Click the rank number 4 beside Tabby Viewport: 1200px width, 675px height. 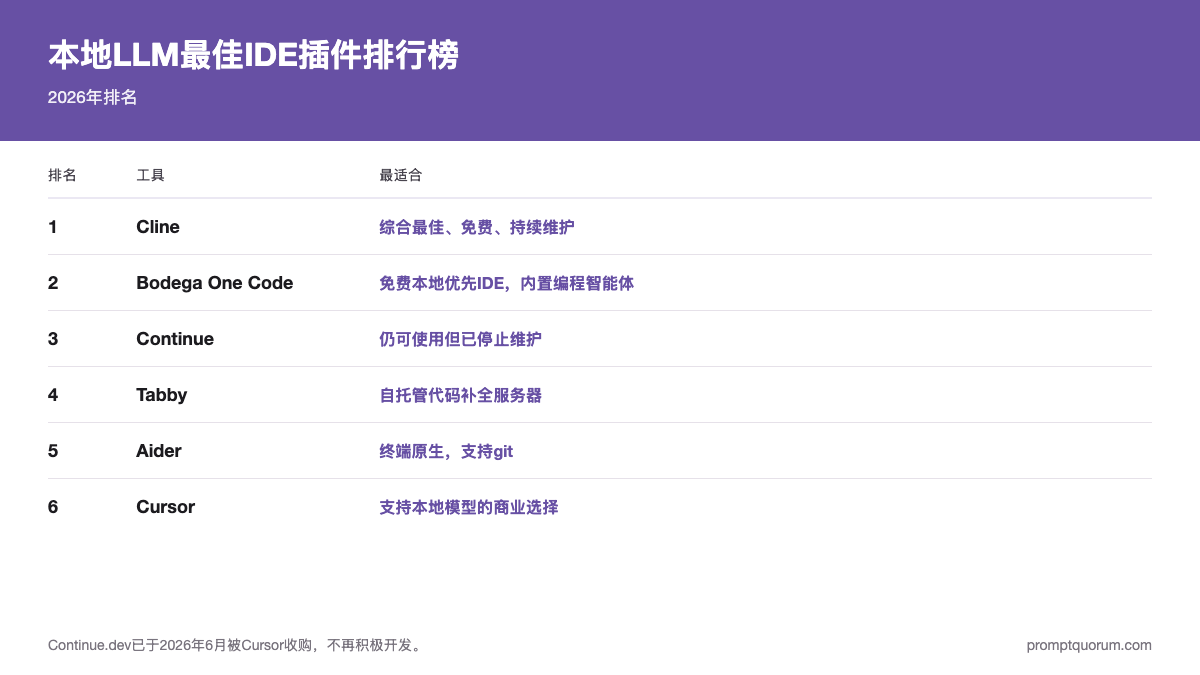pyautogui.click(x=53, y=395)
